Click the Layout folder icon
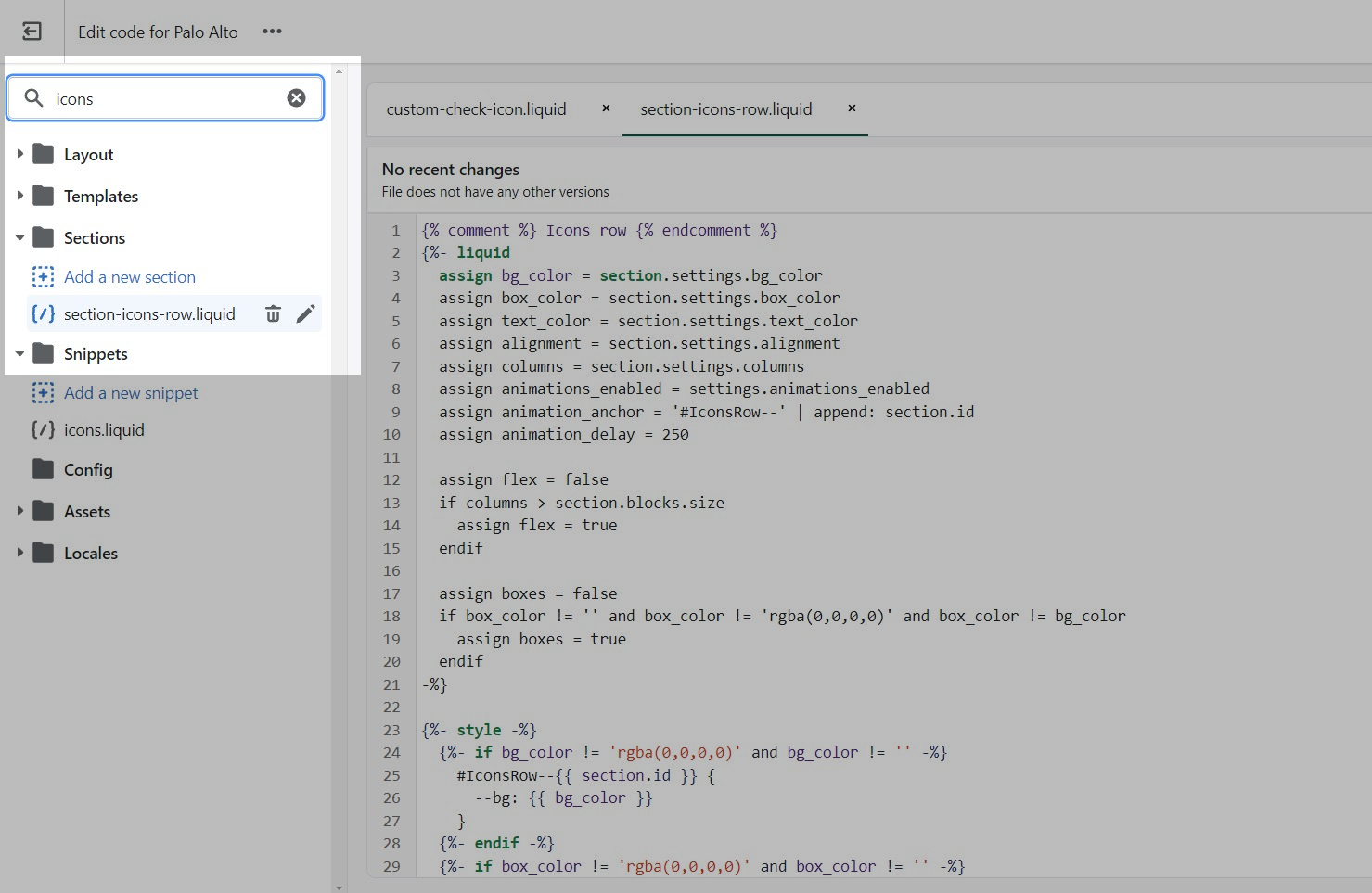Image resolution: width=1372 pixels, height=893 pixels. (x=43, y=154)
